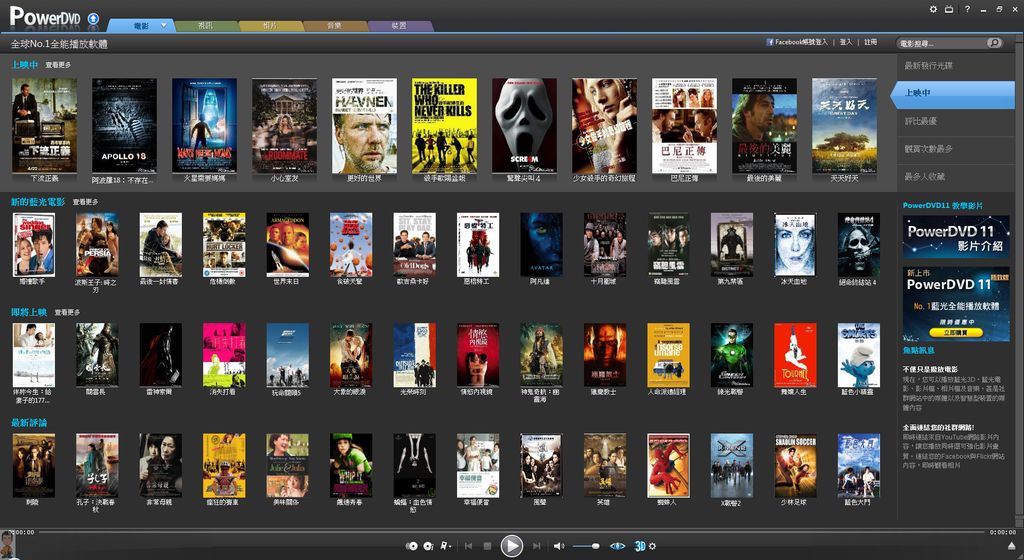Image resolution: width=1024 pixels, height=560 pixels.
Task: Open the PowerDVD 11 影片介紹 tutorial banner
Action: coord(956,237)
